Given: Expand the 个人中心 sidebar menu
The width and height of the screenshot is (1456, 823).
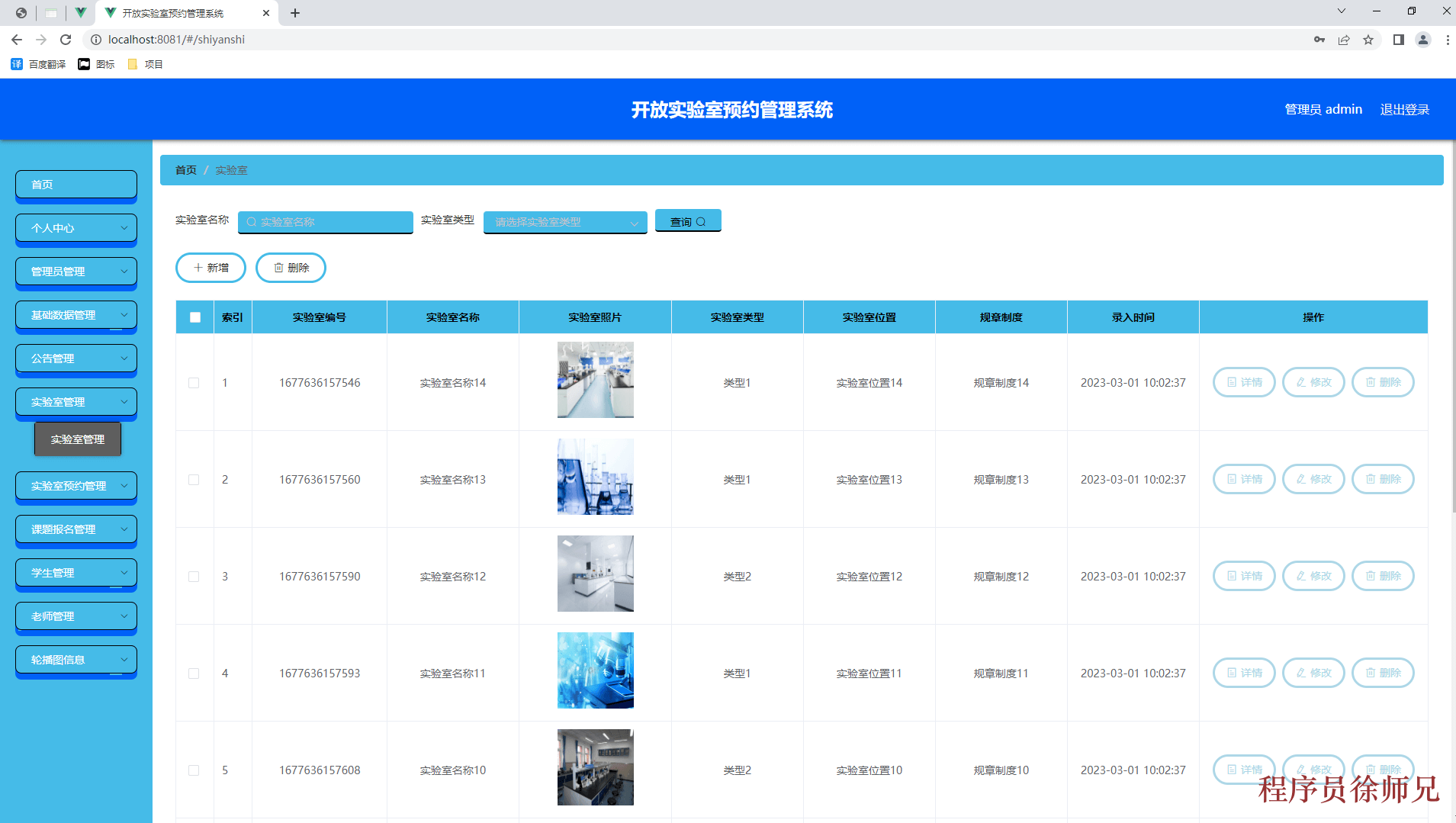Looking at the screenshot, I should pos(76,228).
